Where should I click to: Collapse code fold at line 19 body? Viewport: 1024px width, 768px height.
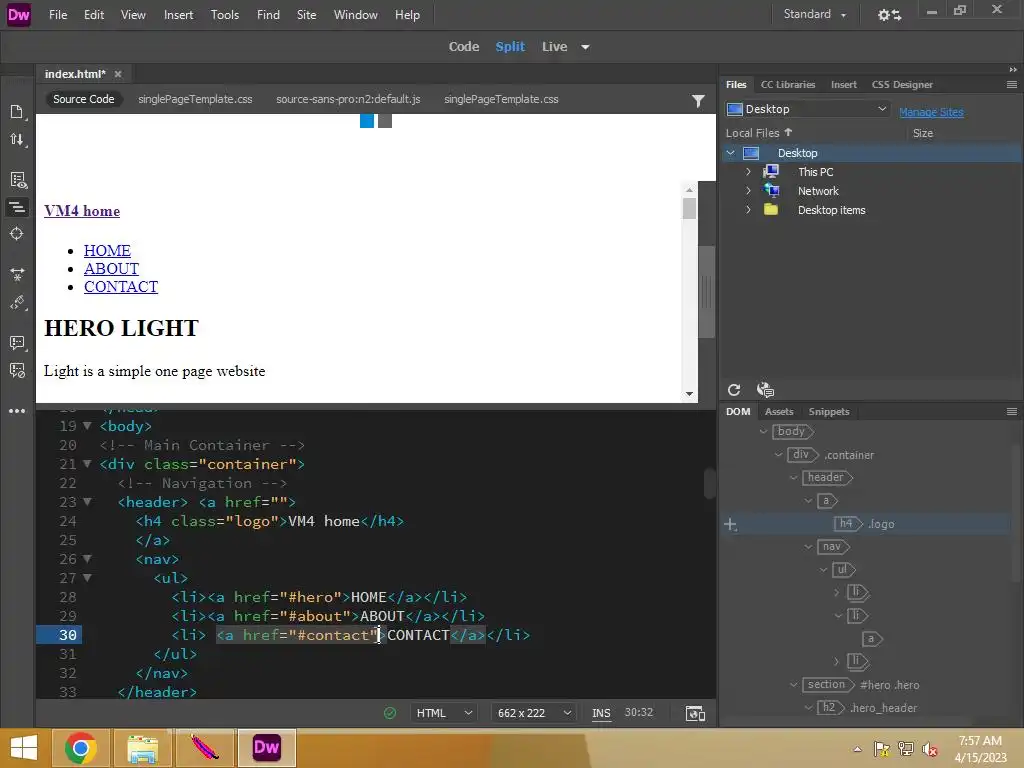pyautogui.click(x=87, y=426)
